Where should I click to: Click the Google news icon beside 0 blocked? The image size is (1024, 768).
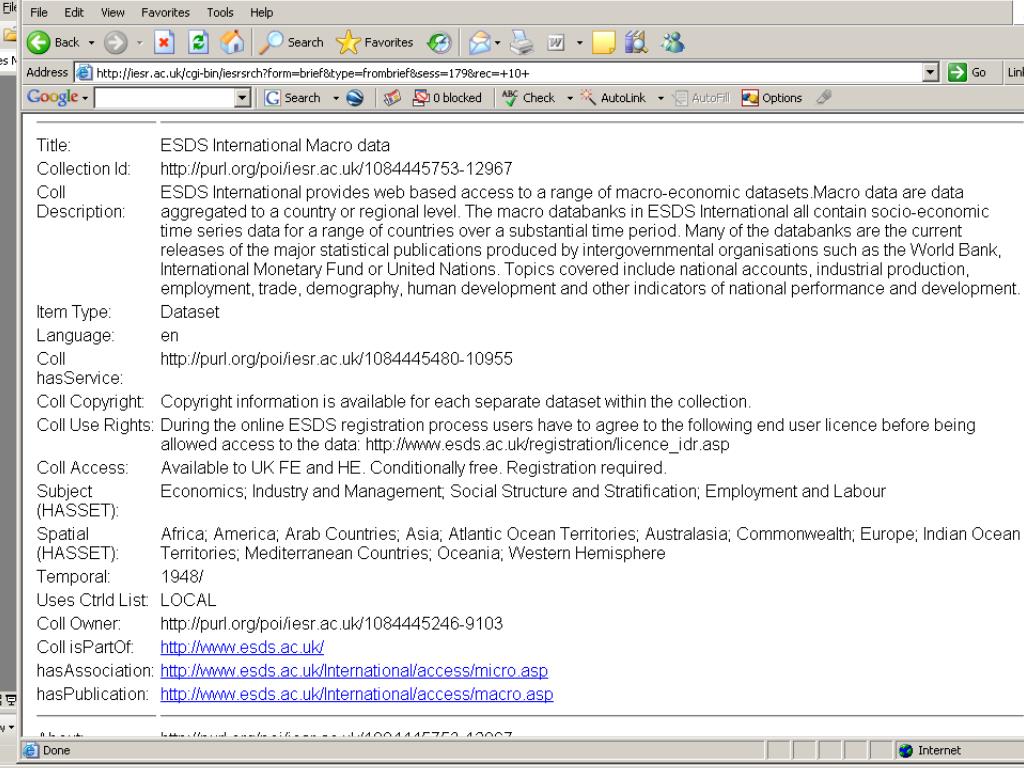pos(392,98)
